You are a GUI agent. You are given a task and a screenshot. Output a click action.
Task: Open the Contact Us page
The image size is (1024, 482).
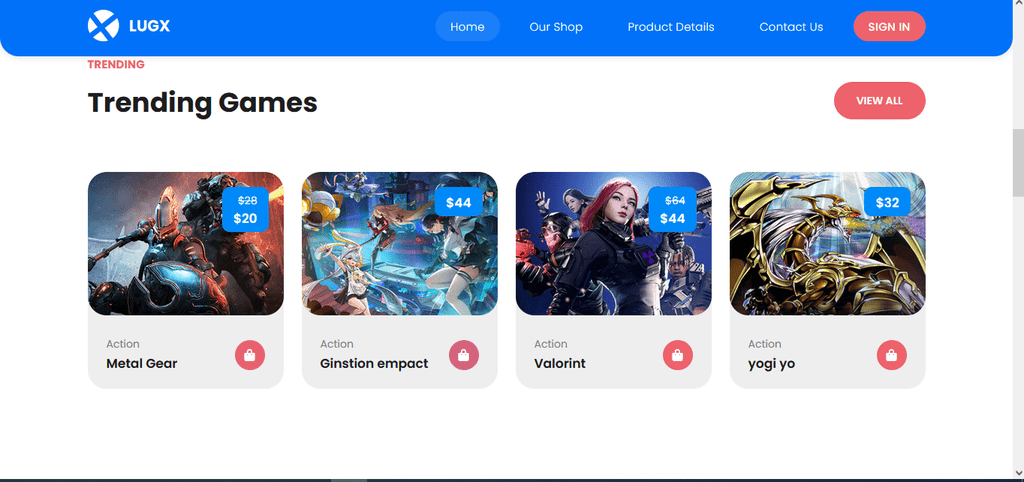[791, 27]
